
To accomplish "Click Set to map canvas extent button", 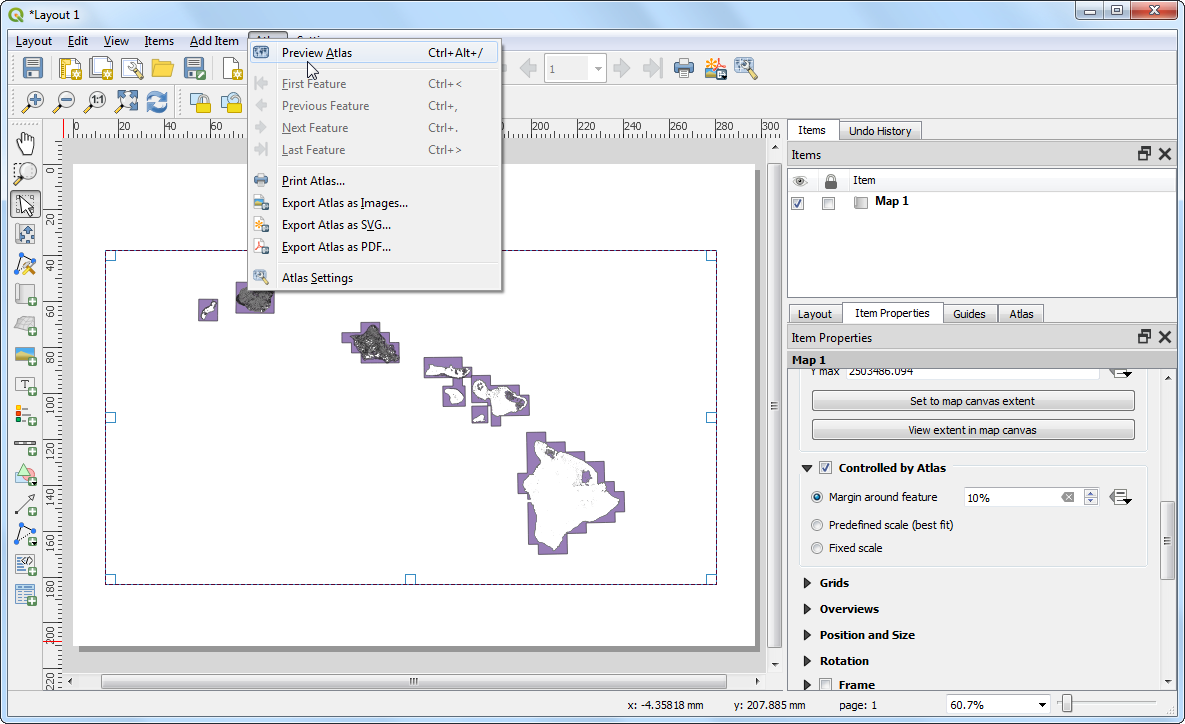I will [x=973, y=401].
